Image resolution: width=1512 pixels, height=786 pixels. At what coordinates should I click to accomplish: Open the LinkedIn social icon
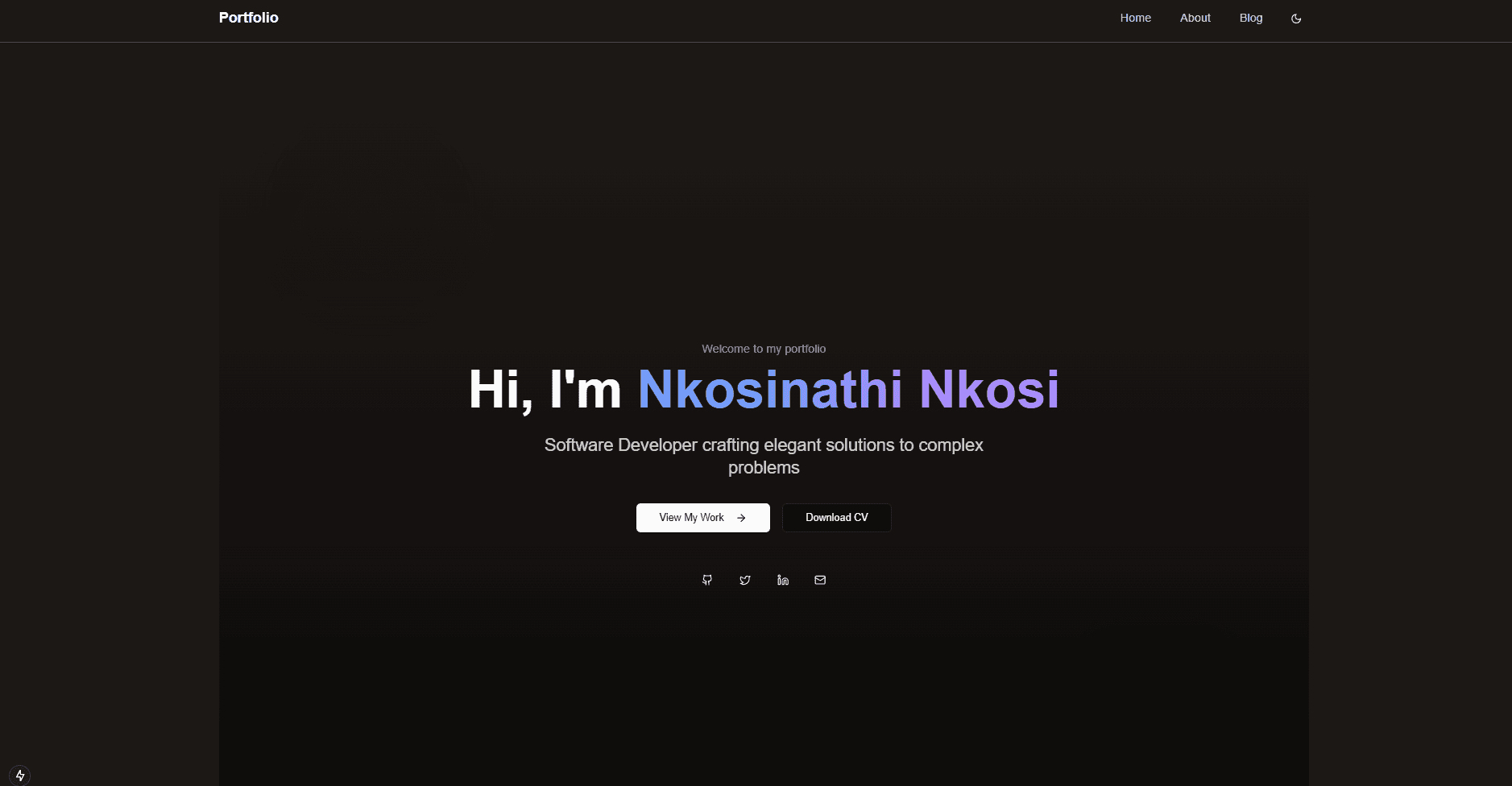point(783,580)
